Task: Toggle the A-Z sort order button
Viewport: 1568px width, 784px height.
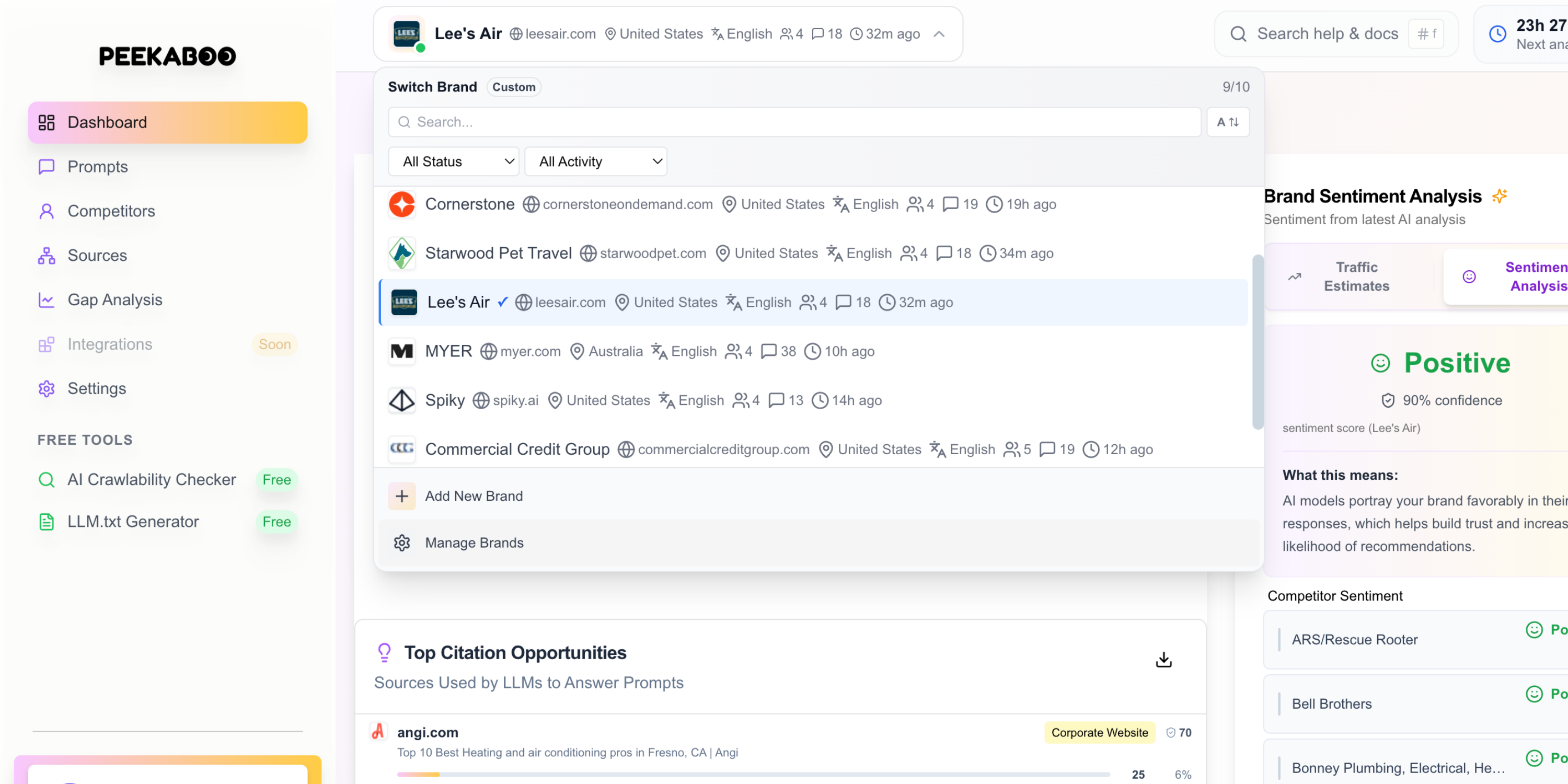Action: (x=1228, y=122)
